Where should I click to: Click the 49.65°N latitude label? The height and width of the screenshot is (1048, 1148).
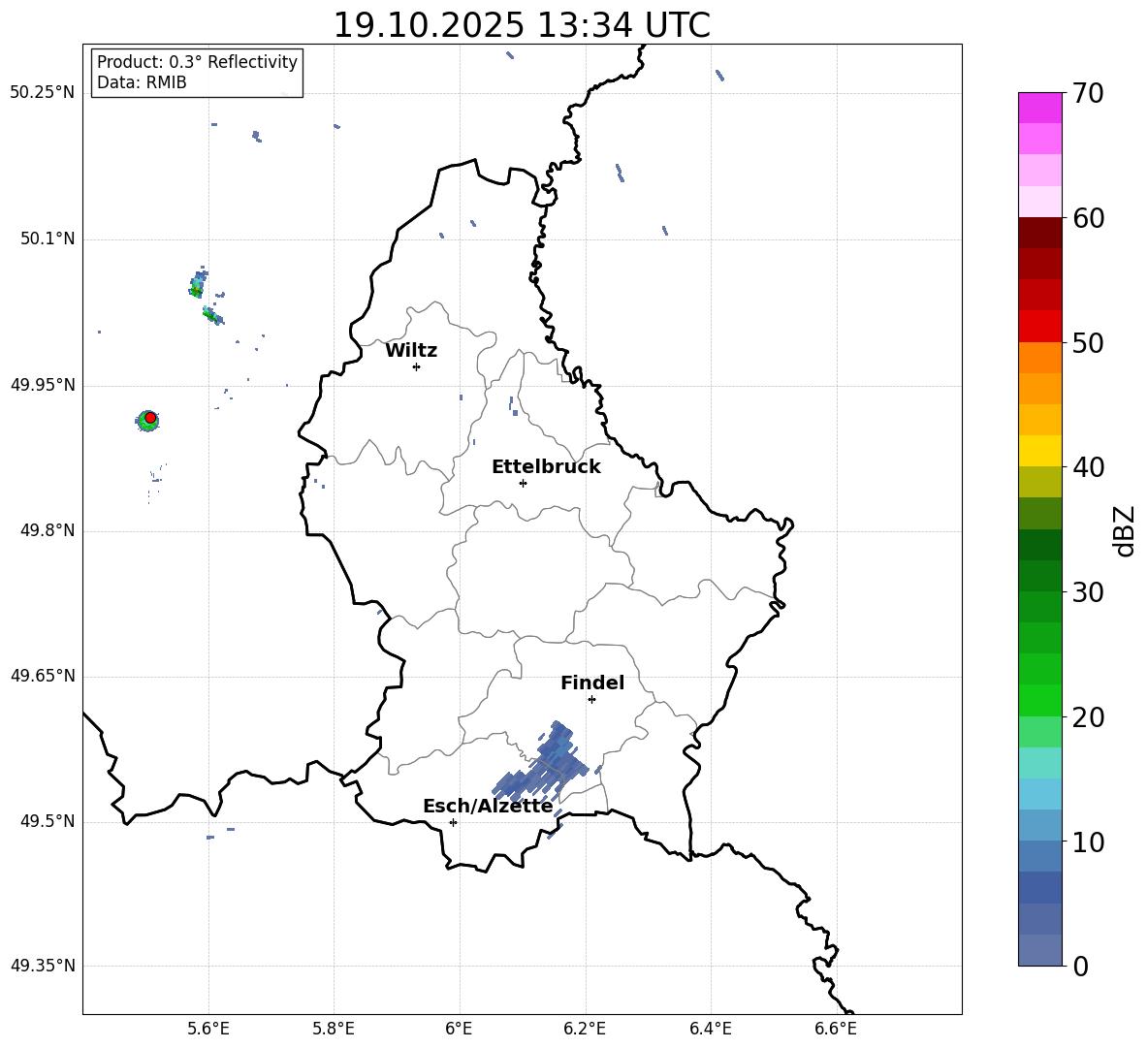click(43, 677)
